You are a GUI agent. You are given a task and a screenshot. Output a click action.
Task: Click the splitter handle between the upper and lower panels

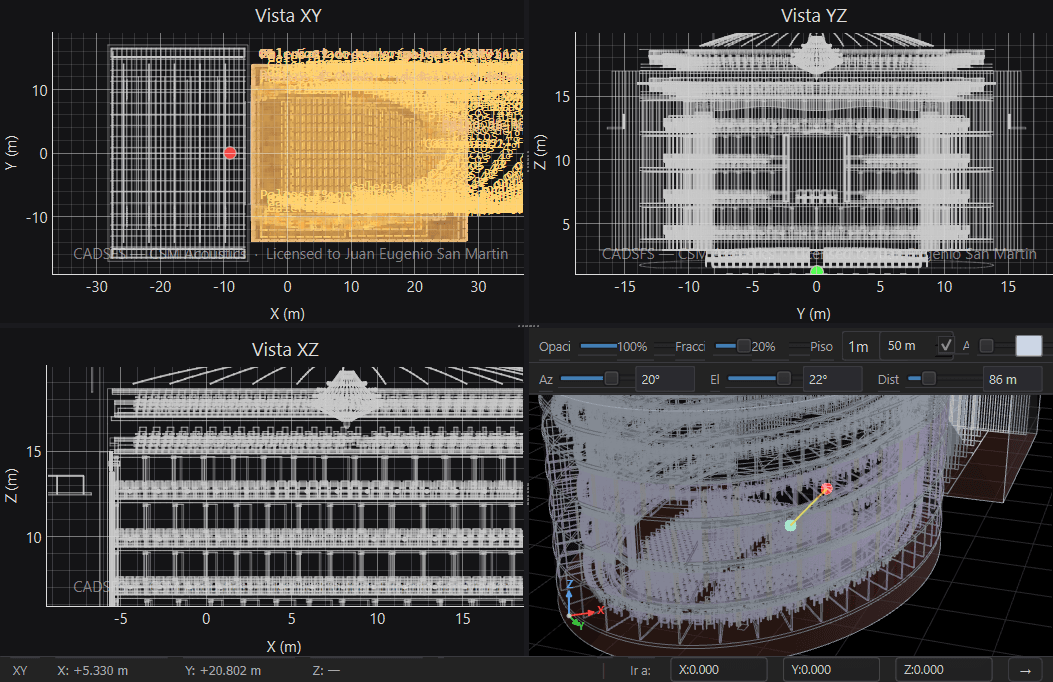[x=529, y=326]
